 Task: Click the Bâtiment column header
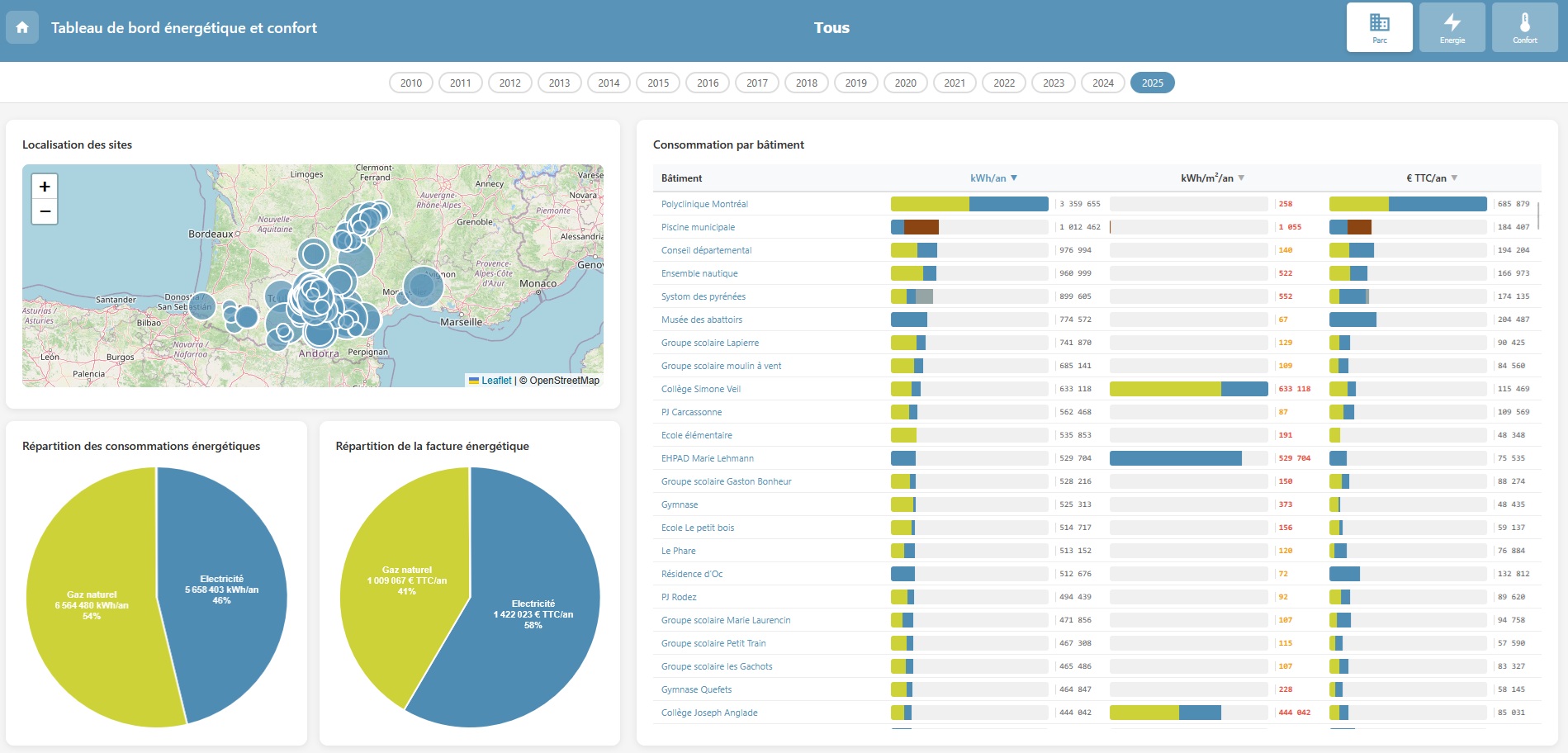tap(681, 178)
